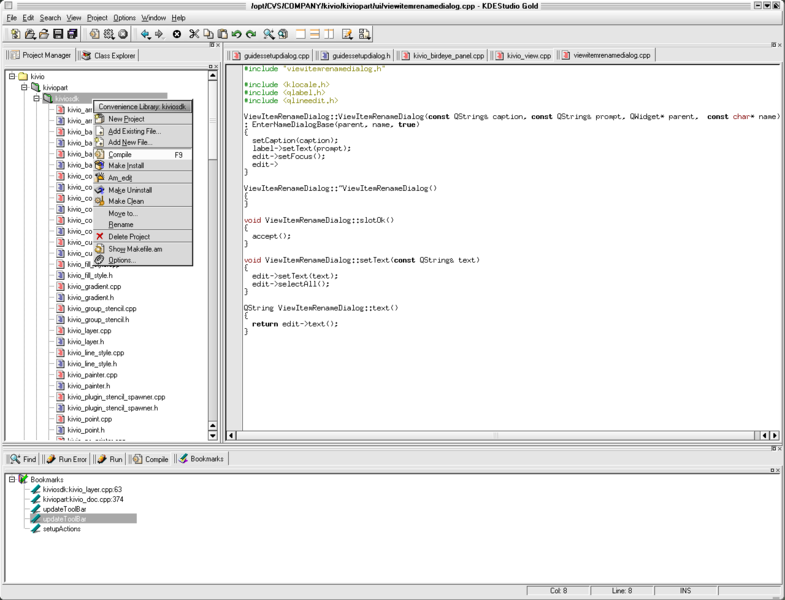The width and height of the screenshot is (785, 600).
Task: Open the Help menu
Action: click(179, 18)
